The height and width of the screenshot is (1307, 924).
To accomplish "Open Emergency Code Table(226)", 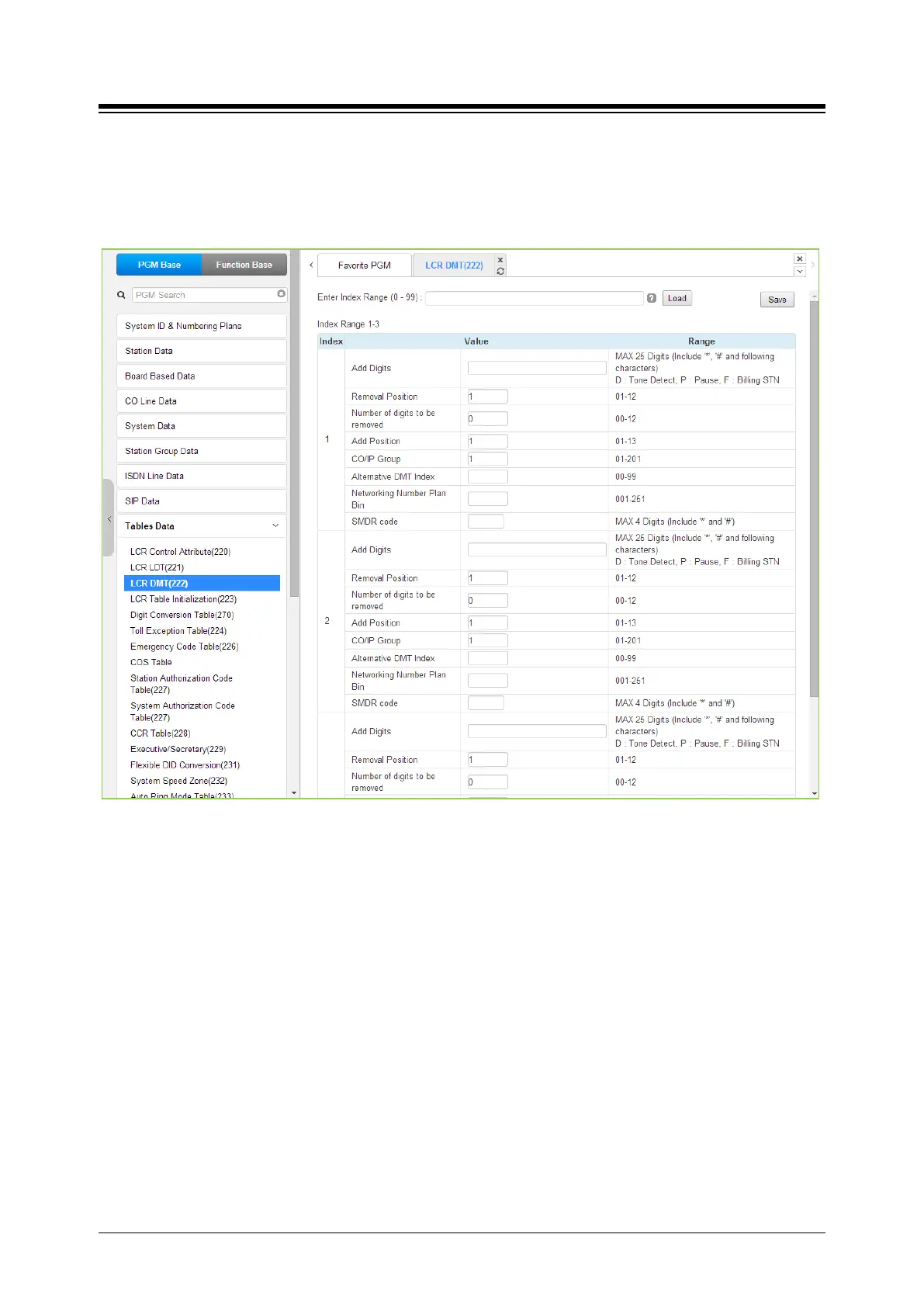I will tap(184, 647).
